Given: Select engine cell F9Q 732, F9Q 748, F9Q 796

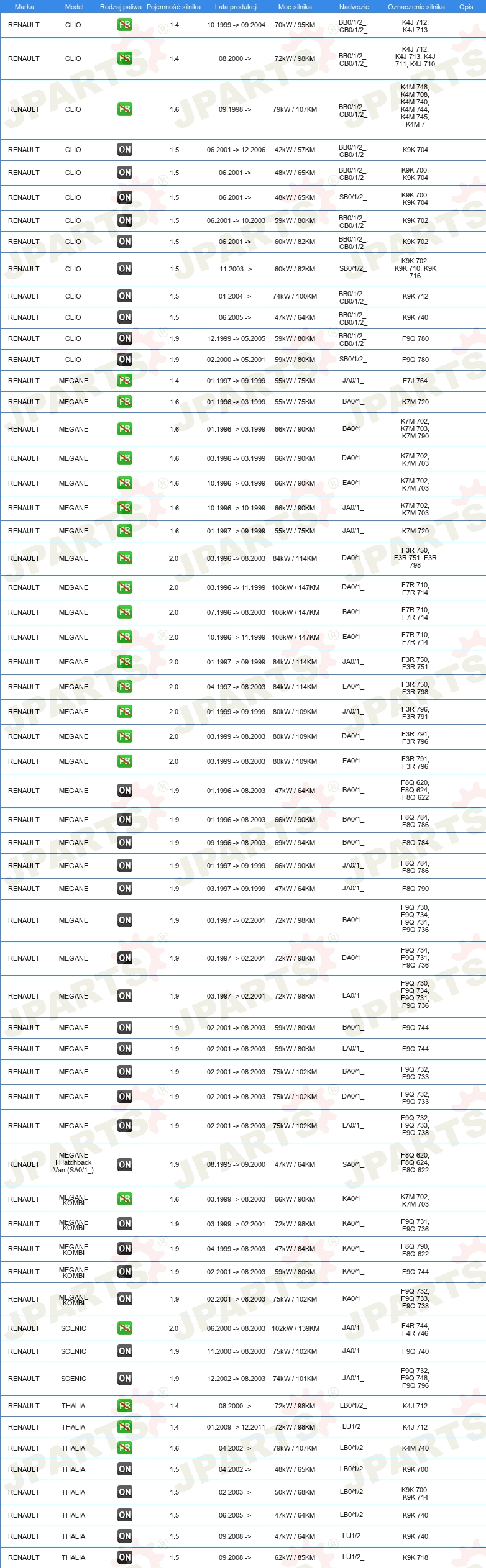Looking at the screenshot, I should pos(415,1379).
